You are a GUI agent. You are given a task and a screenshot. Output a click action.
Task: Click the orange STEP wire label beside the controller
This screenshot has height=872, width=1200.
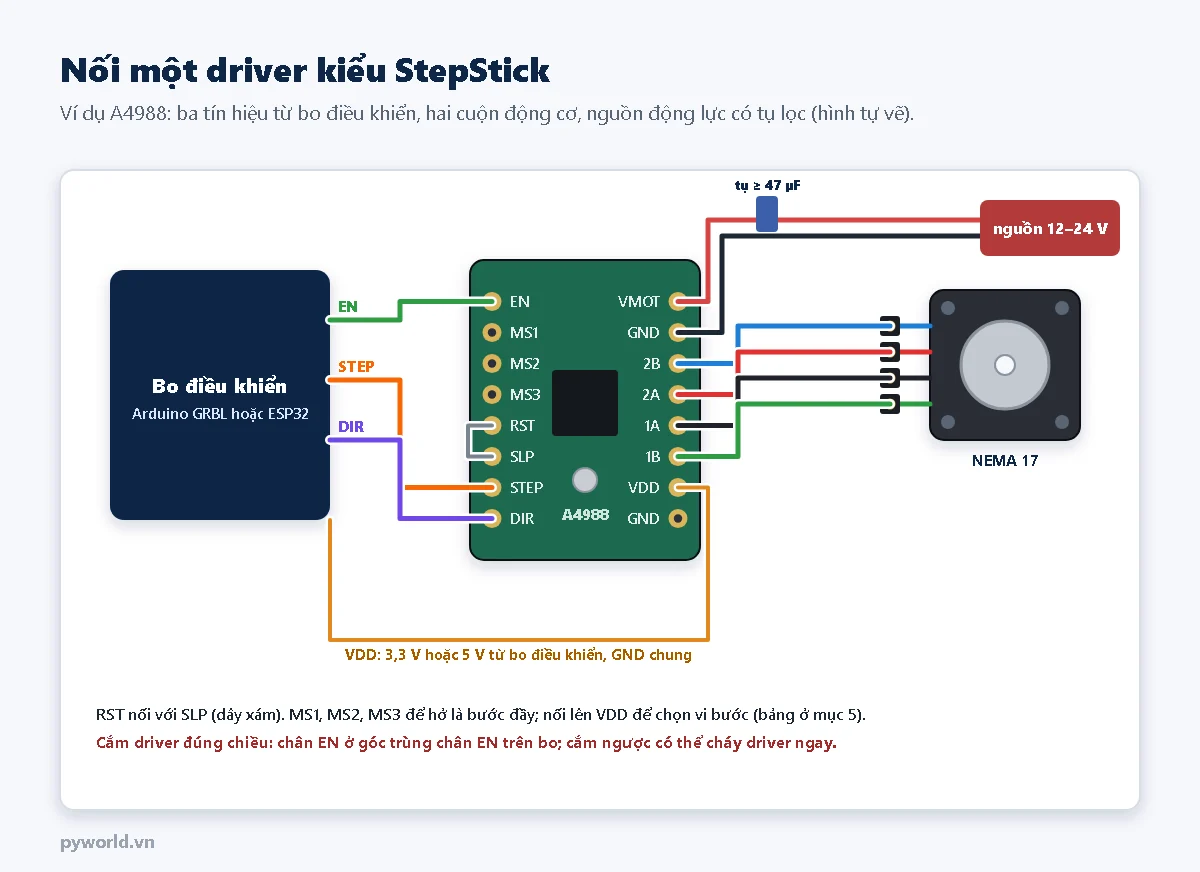point(356,366)
